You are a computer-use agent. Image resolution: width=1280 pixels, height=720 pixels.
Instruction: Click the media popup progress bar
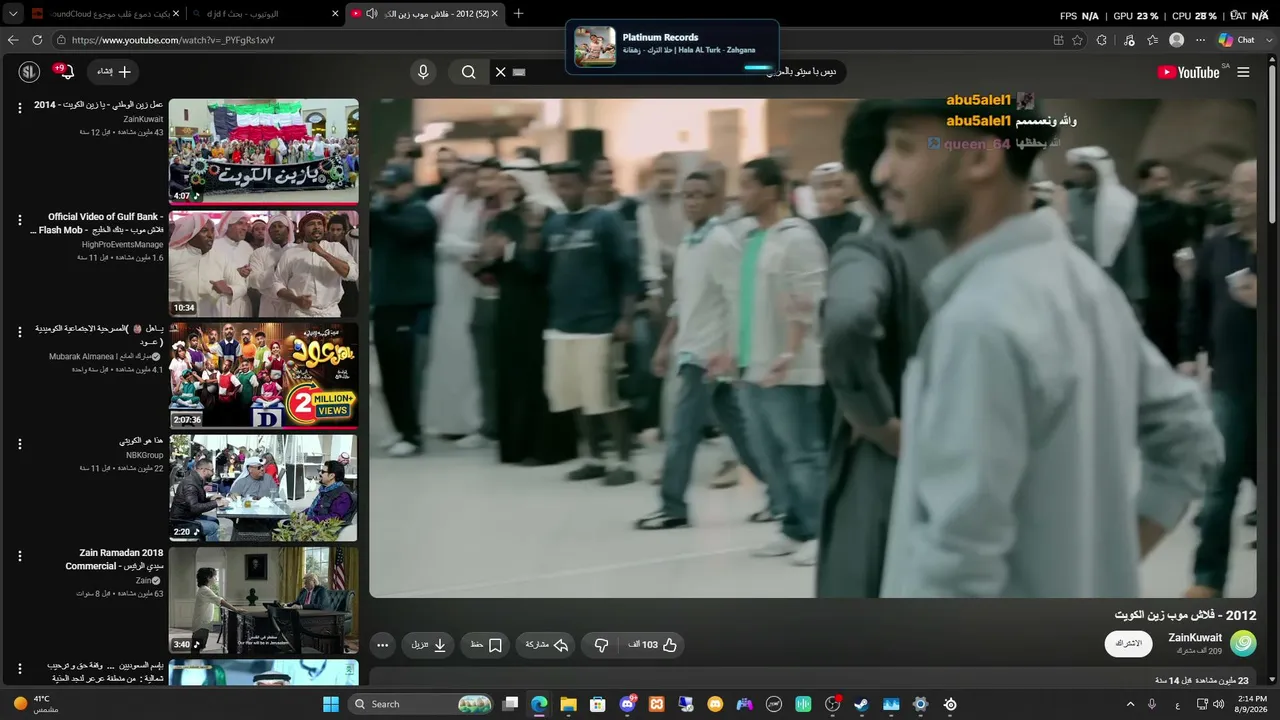coord(758,68)
